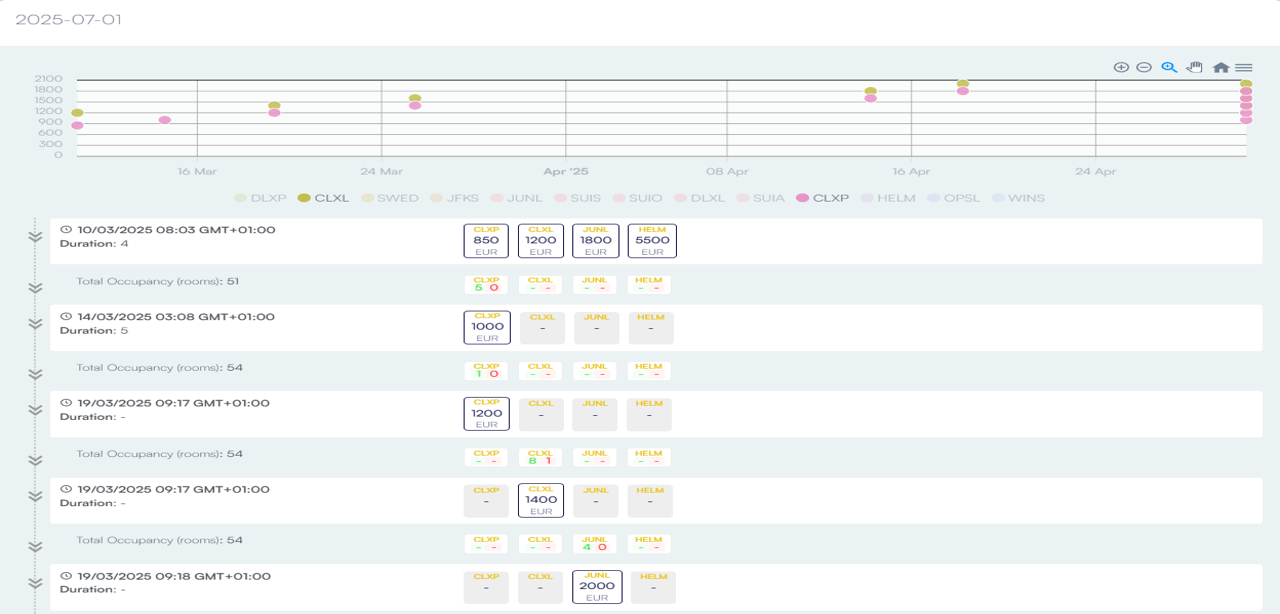Viewport: 1280px width, 614px height.
Task: Toggle CLXP series in chart legend
Action: (823, 198)
